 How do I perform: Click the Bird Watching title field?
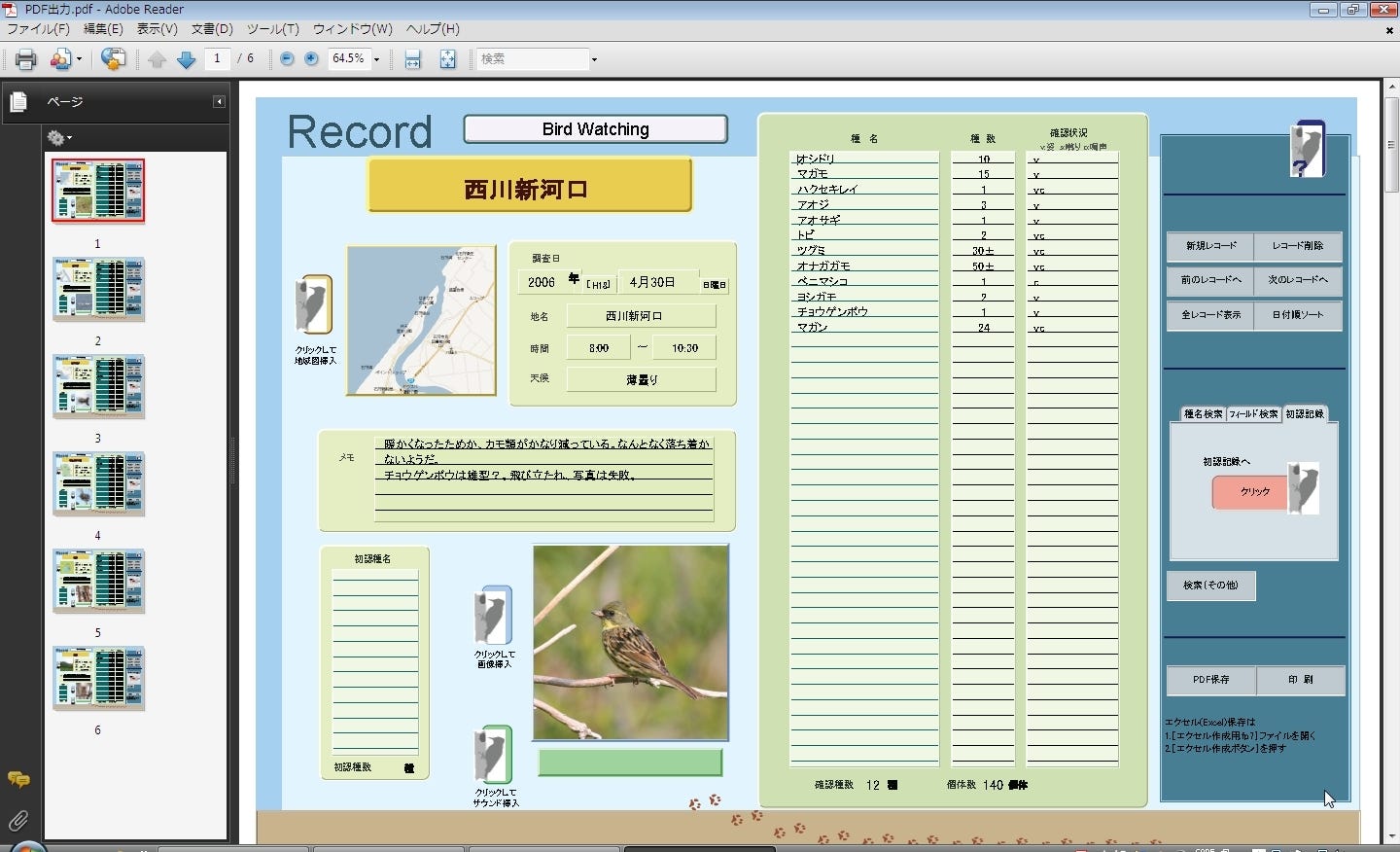595,129
